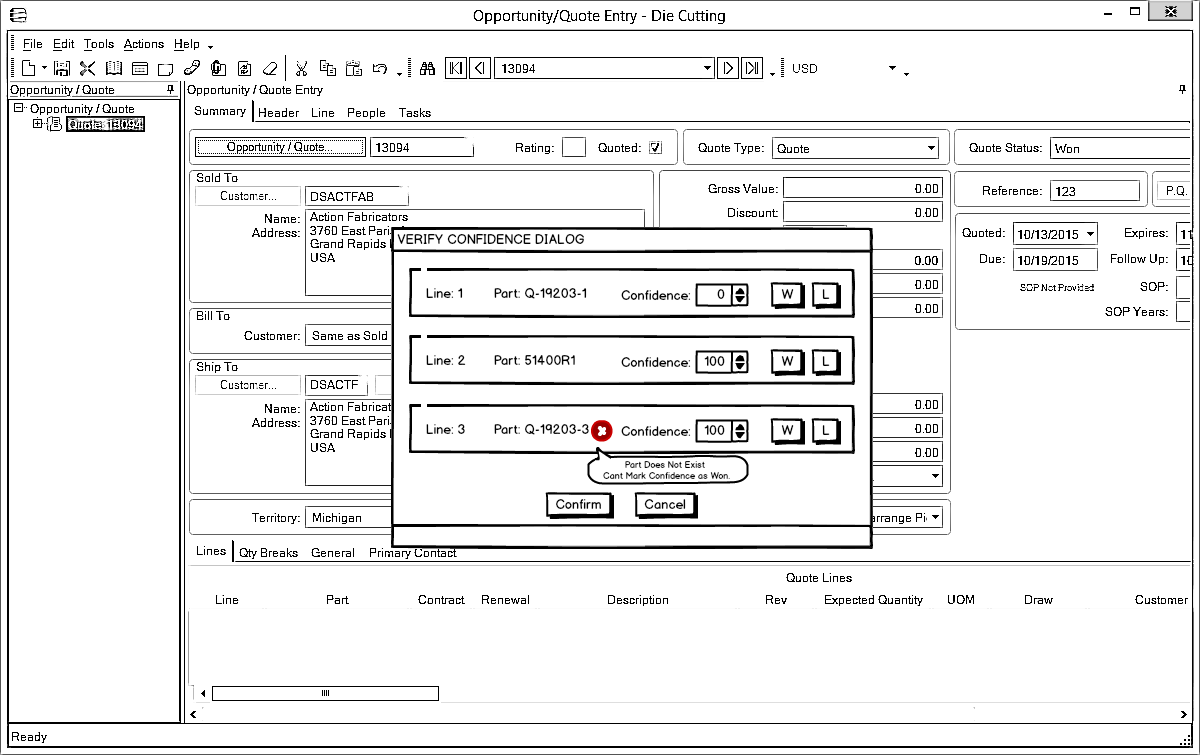Viewport: 1200px width, 755px height.
Task: Switch to the Primary Contact tab
Action: (x=413, y=553)
